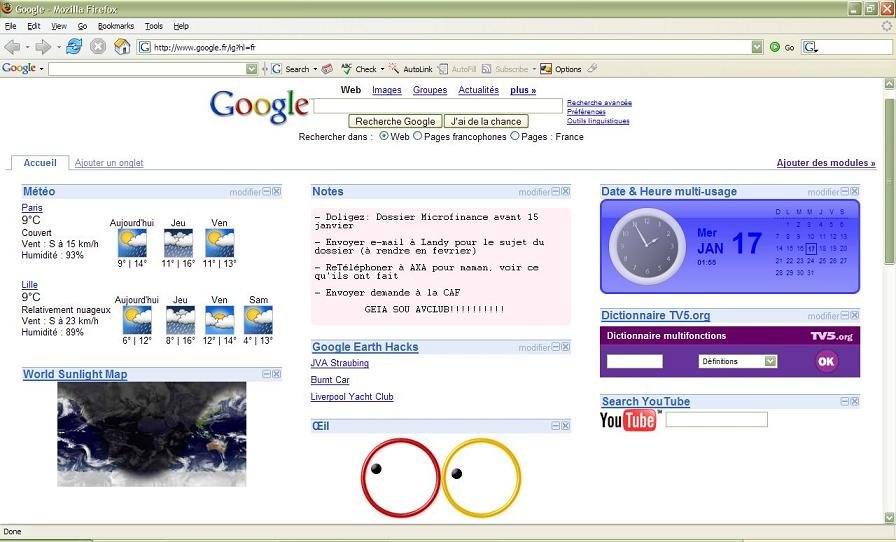Click the Recherche avancée link
The image size is (896, 542).
599,103
